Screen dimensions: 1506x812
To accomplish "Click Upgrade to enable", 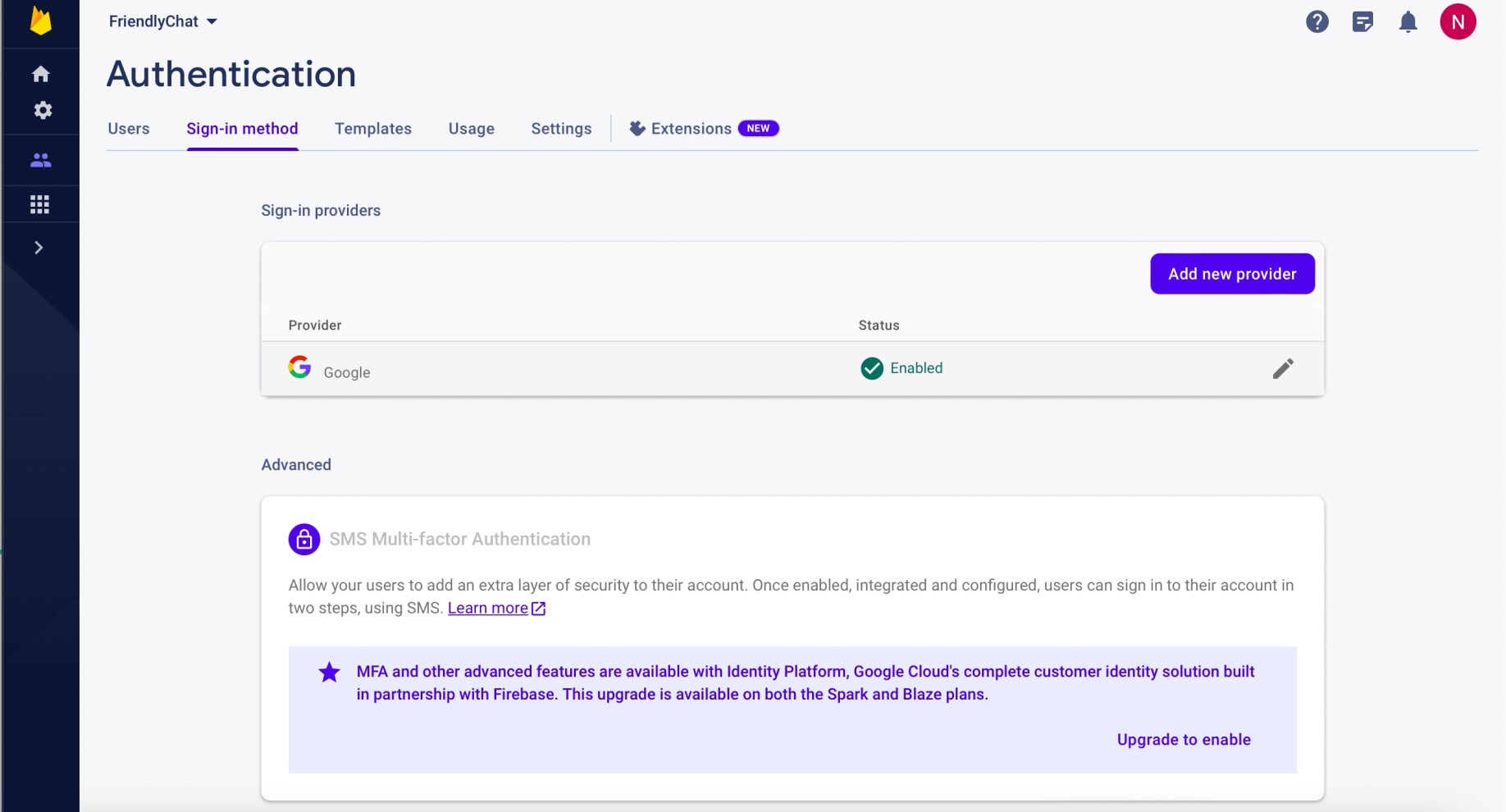I will point(1184,740).
